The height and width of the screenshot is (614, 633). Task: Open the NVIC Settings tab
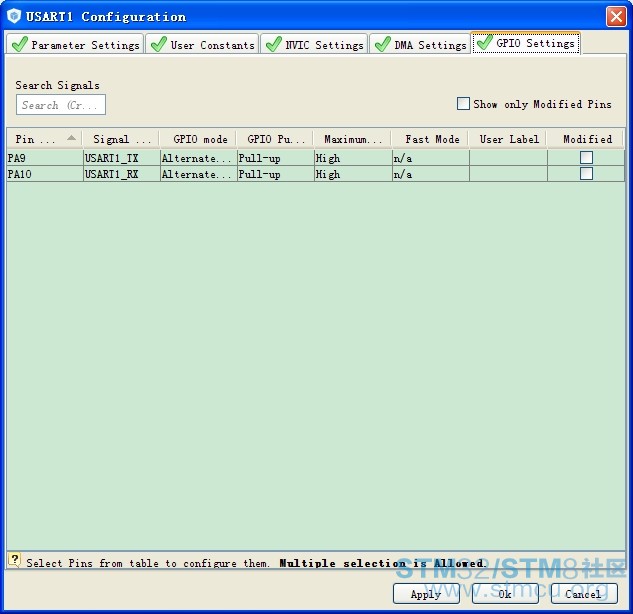tap(314, 44)
